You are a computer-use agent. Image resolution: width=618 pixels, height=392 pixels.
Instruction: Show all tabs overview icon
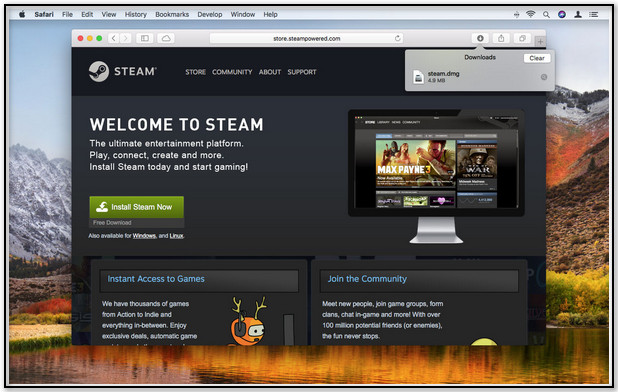(x=522, y=38)
